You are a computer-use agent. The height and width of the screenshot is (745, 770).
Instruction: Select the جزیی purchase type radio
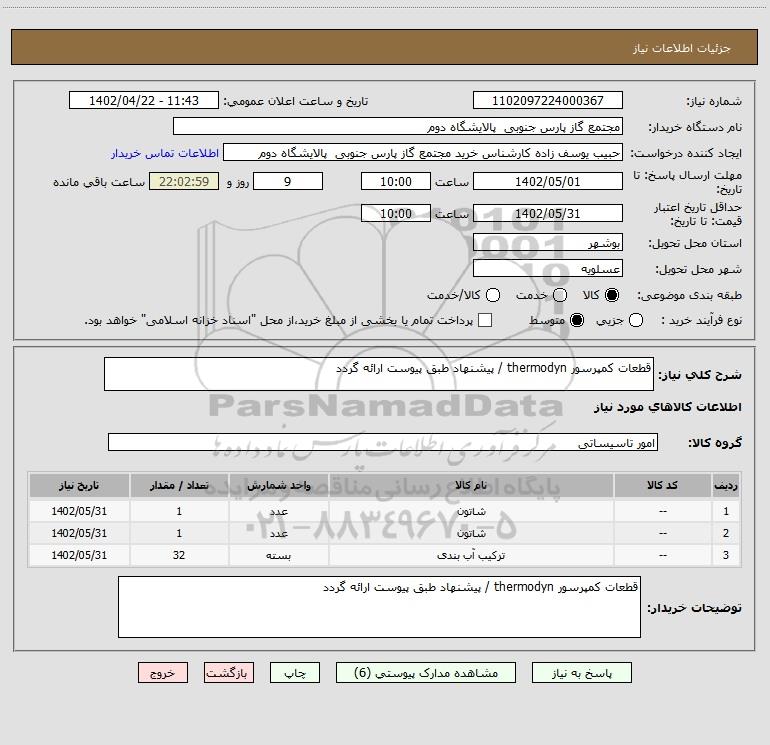635,321
